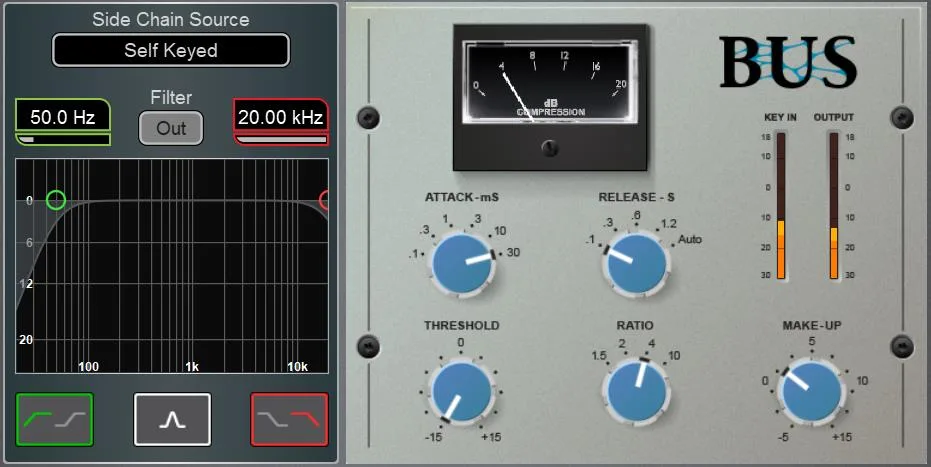The height and width of the screenshot is (467, 931).
Task: Click the 1k label on the frequency graph
Action: tap(192, 367)
